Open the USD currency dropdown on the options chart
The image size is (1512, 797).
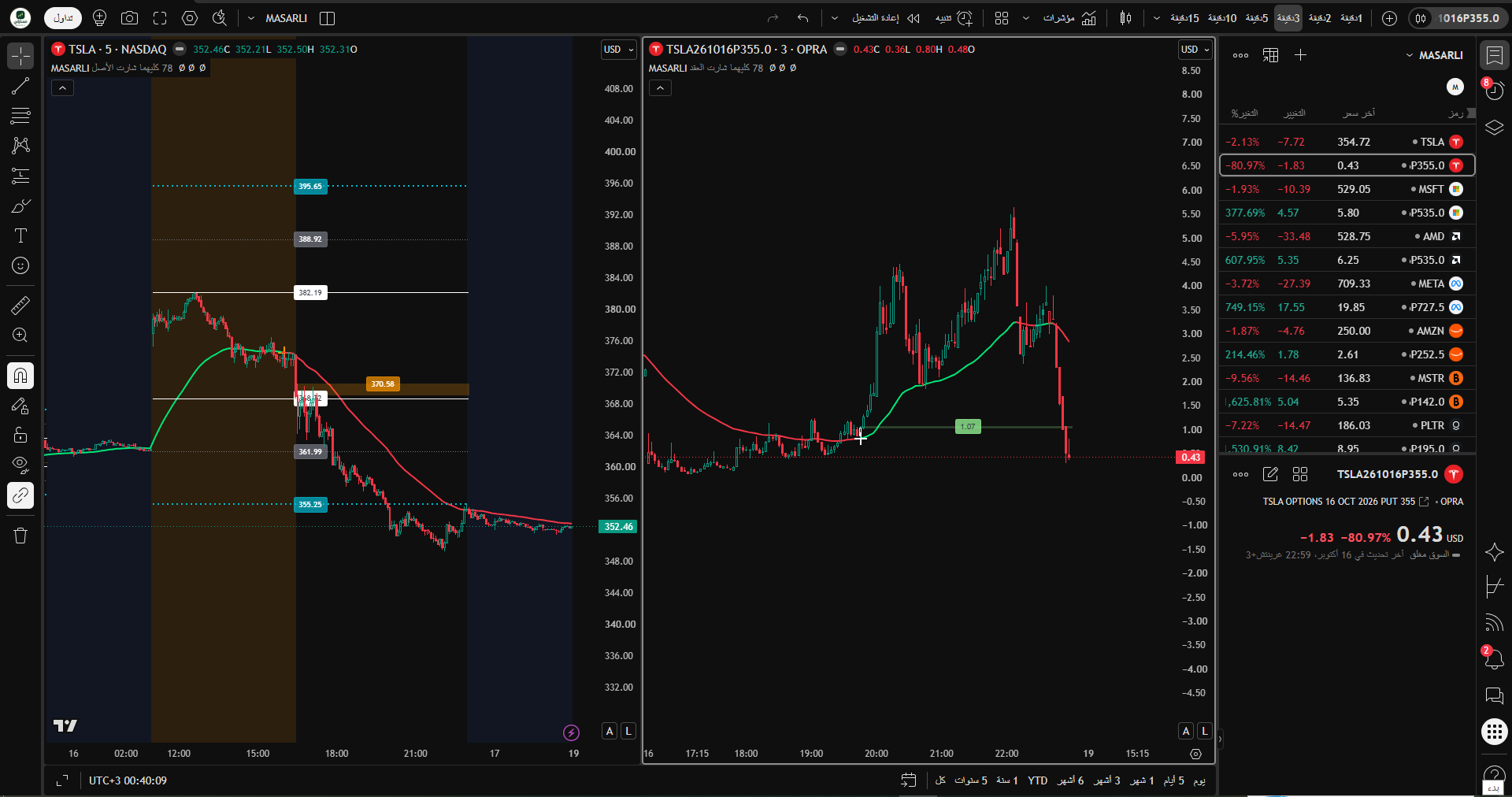pos(1195,50)
